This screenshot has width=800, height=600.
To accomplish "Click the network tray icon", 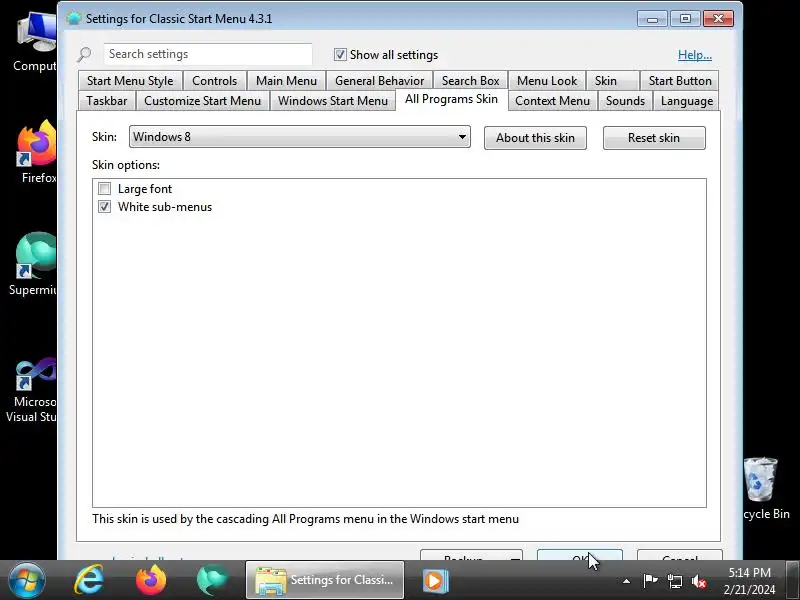I will pos(674,581).
